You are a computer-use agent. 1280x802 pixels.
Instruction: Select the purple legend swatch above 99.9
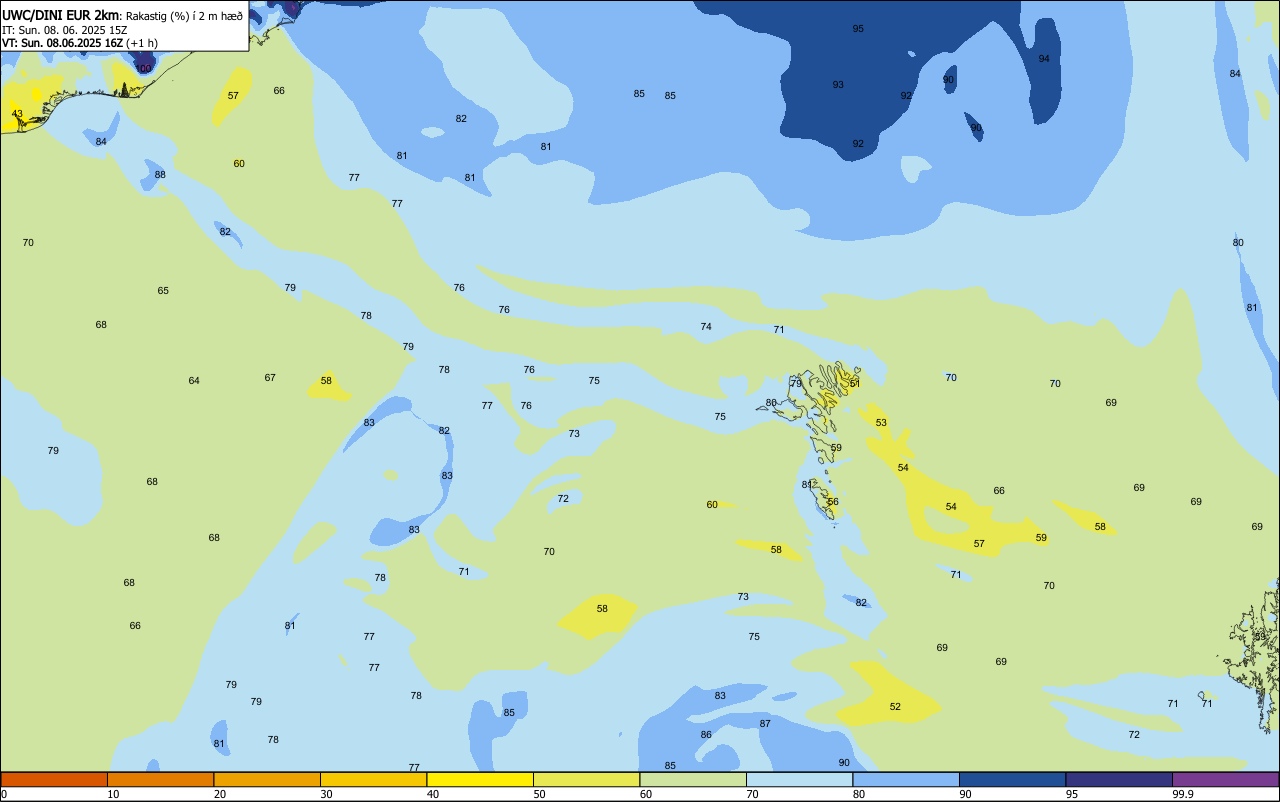click(x=1225, y=779)
